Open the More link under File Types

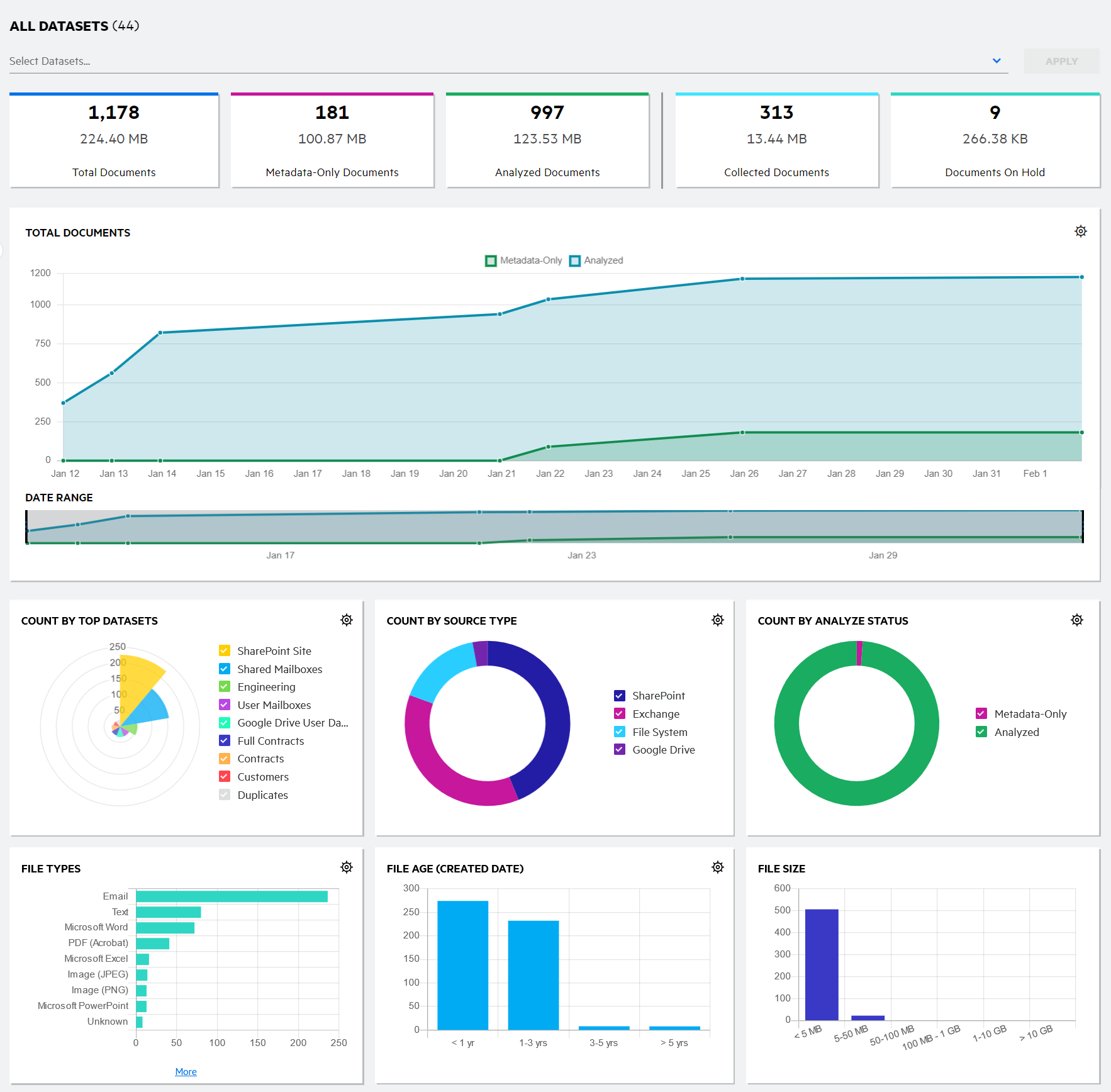click(186, 1071)
